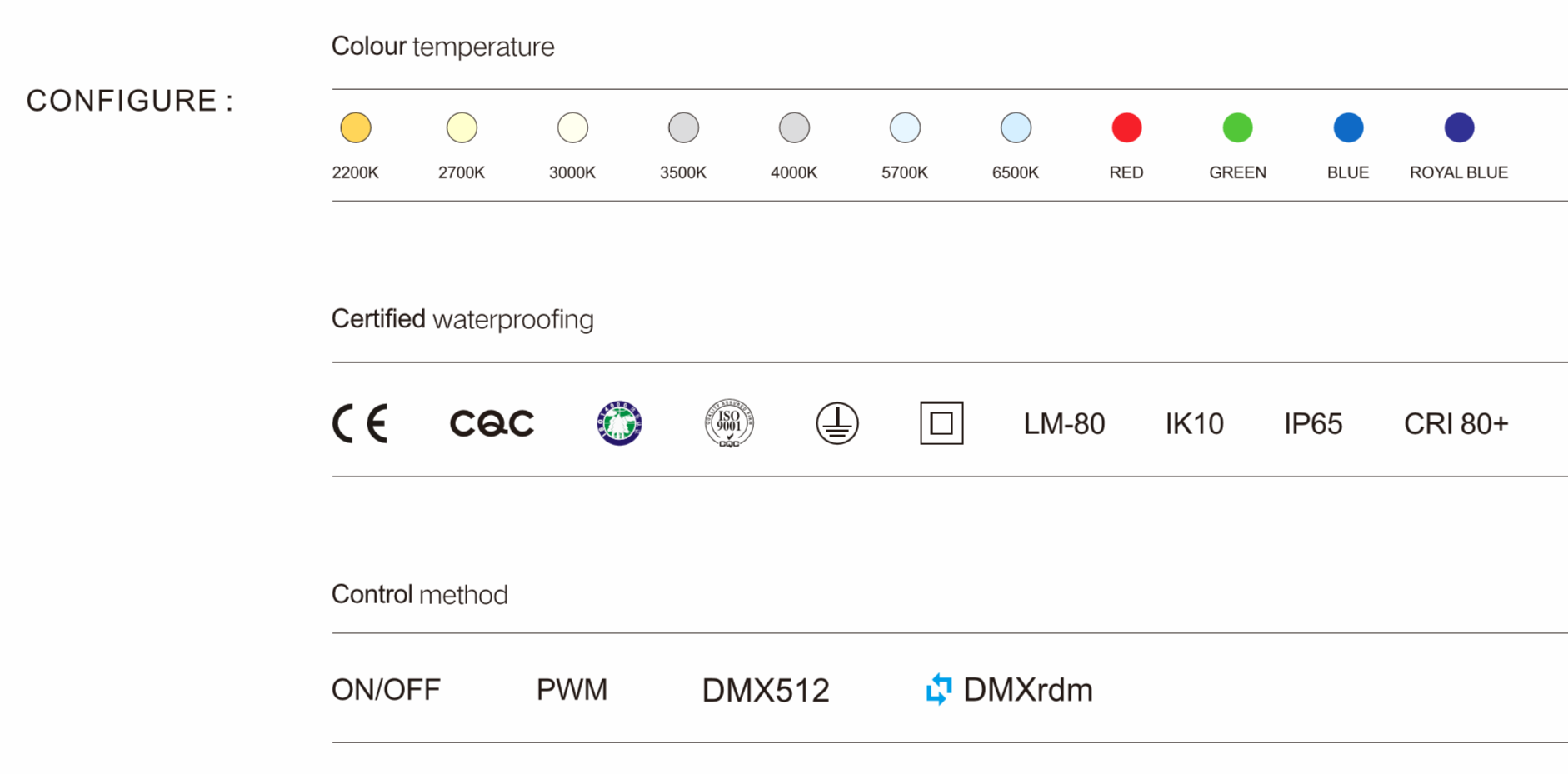Click the ISO 9001 seal icon
This screenshot has height=774, width=1568.
tap(729, 423)
